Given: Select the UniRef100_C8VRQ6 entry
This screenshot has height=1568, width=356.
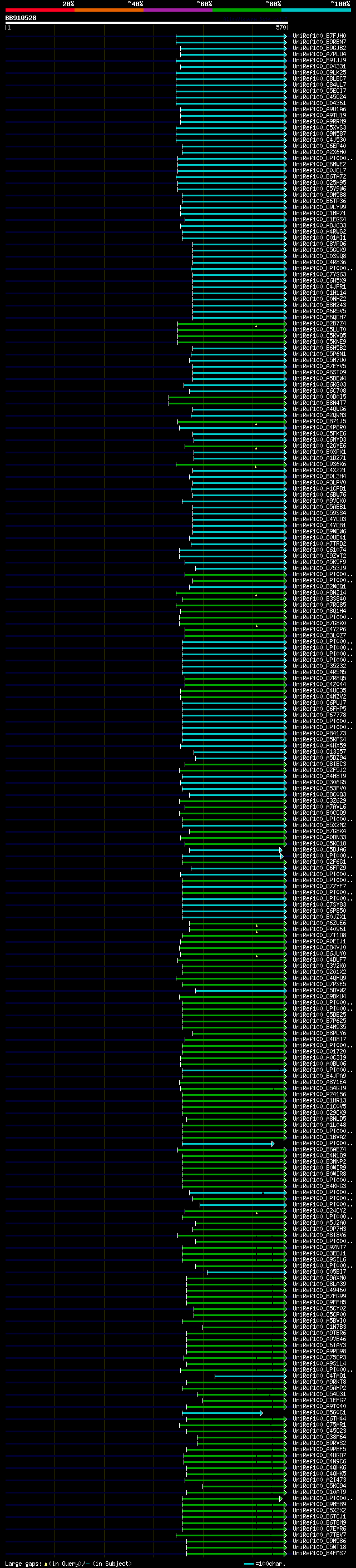Looking at the screenshot, I should (x=319, y=244).
